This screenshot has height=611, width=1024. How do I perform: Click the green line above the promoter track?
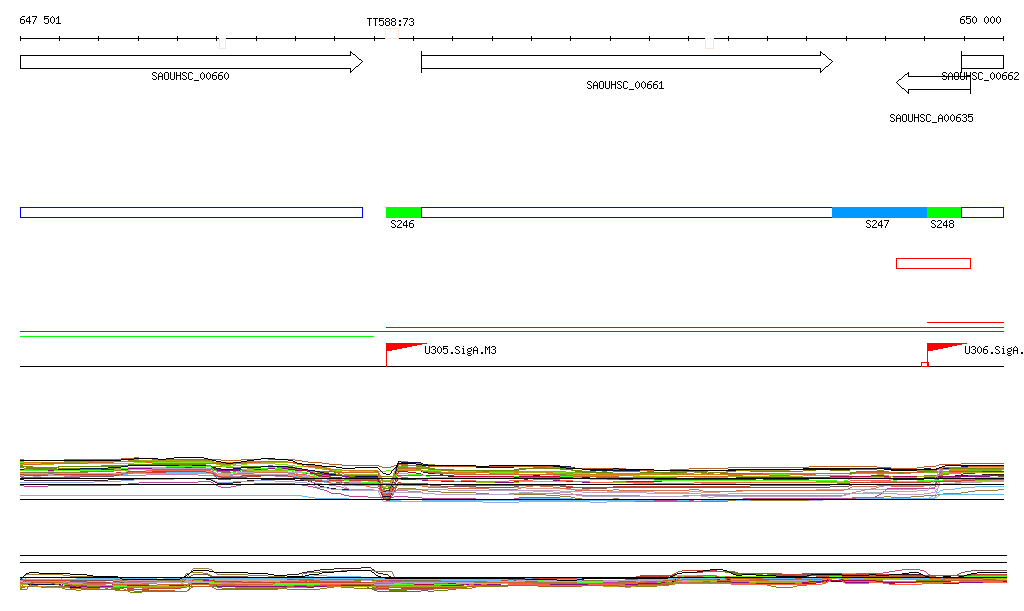pyautogui.click(x=195, y=336)
